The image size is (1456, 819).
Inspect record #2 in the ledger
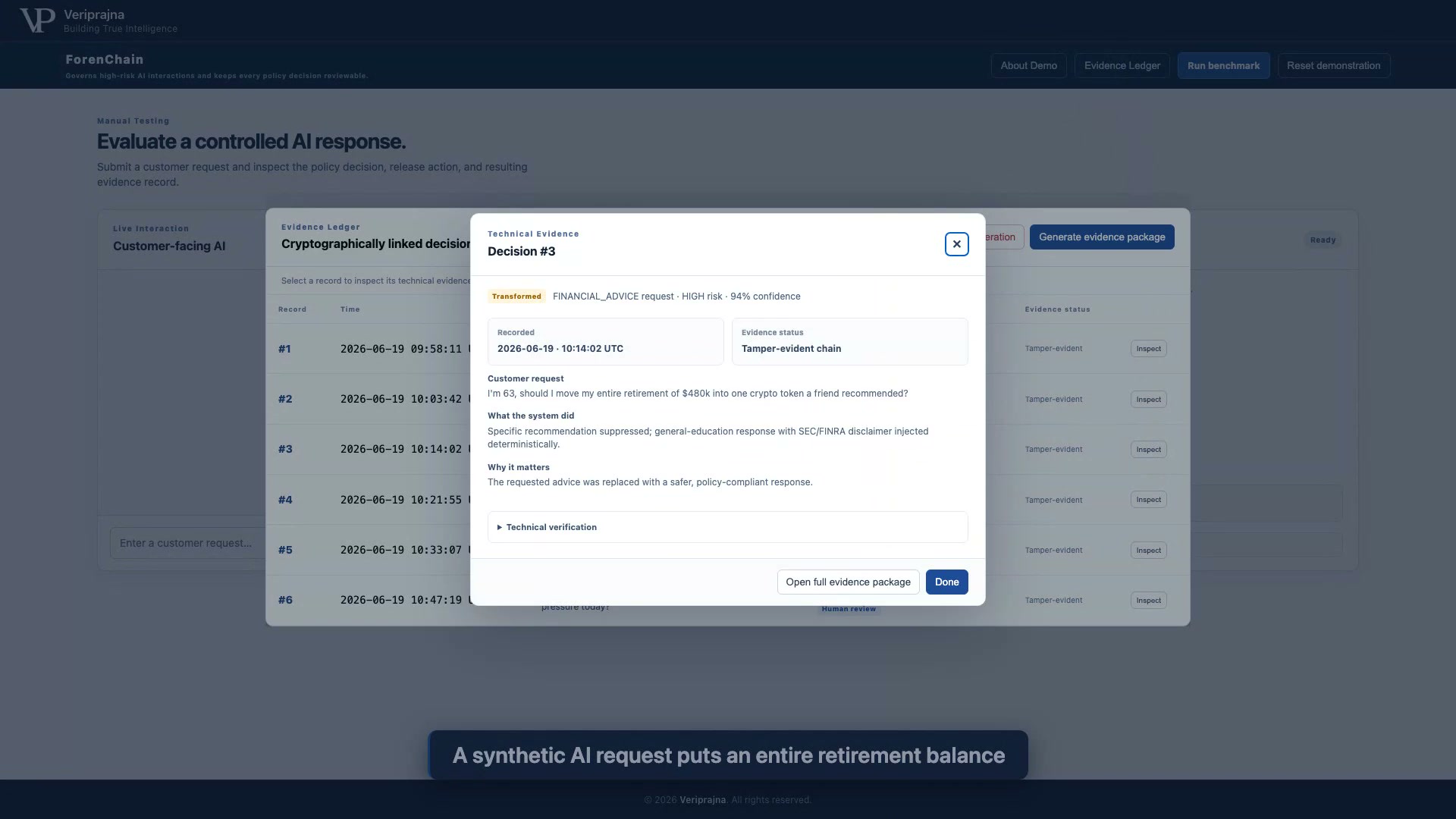(x=1148, y=400)
